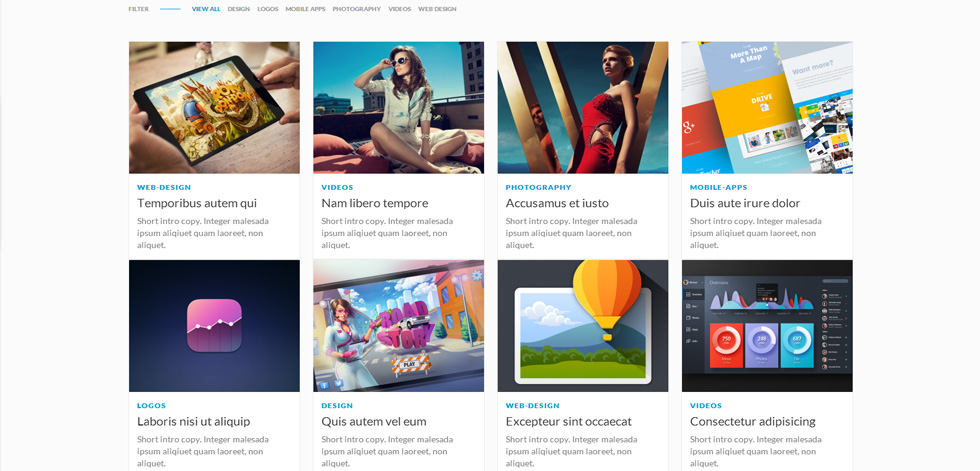Open the Excepteur sint occaecat title
The width and height of the screenshot is (980, 471).
569,422
